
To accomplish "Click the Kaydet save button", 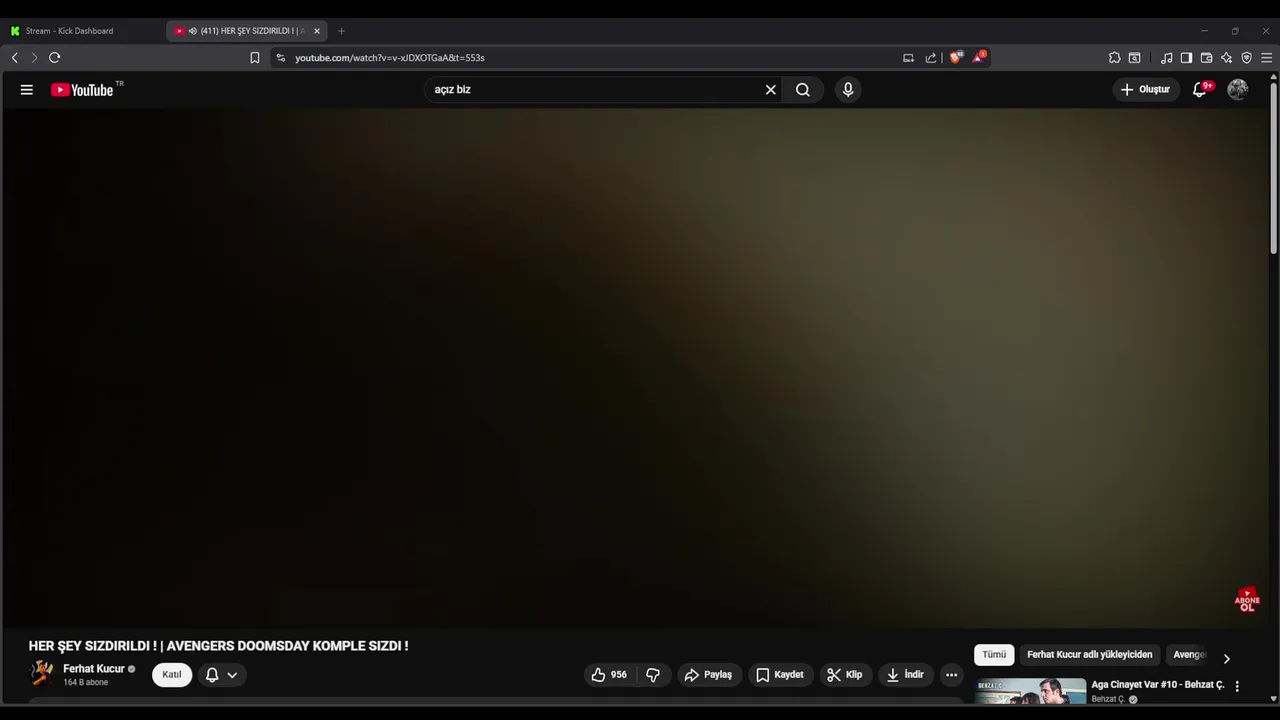I will (780, 675).
